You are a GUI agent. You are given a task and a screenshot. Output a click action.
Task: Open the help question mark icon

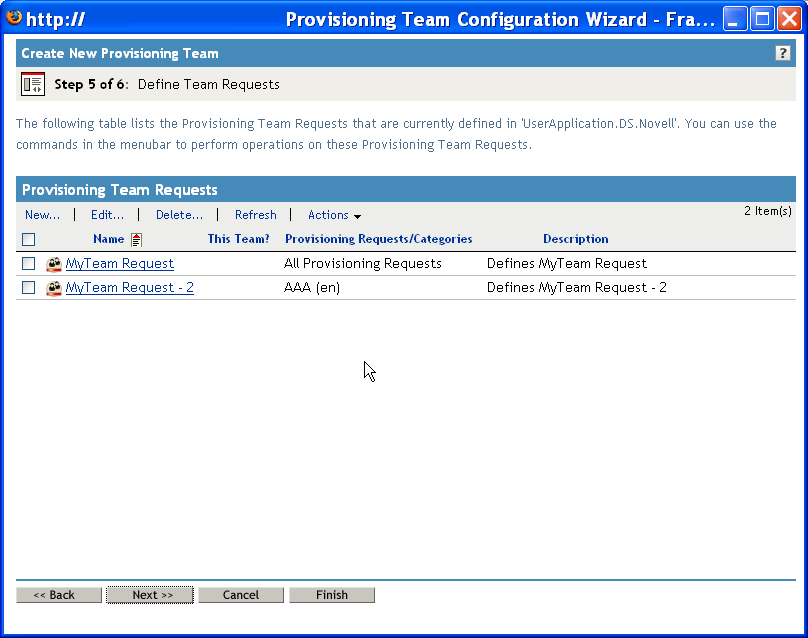[782, 53]
